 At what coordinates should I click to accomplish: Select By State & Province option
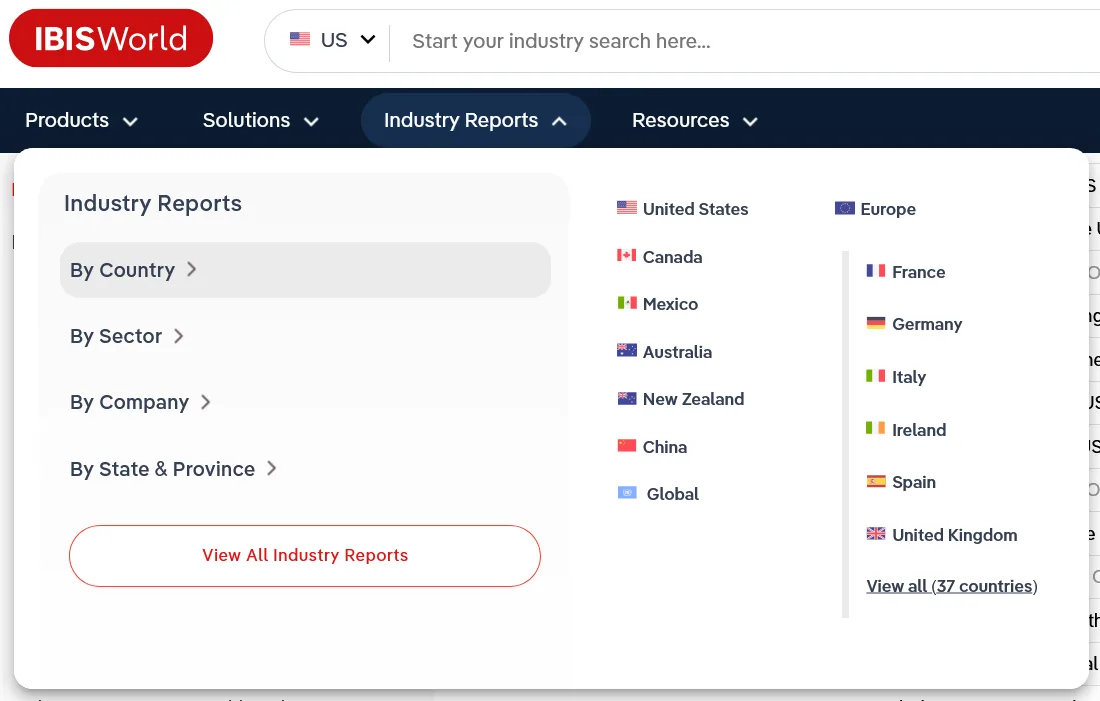click(x=173, y=469)
